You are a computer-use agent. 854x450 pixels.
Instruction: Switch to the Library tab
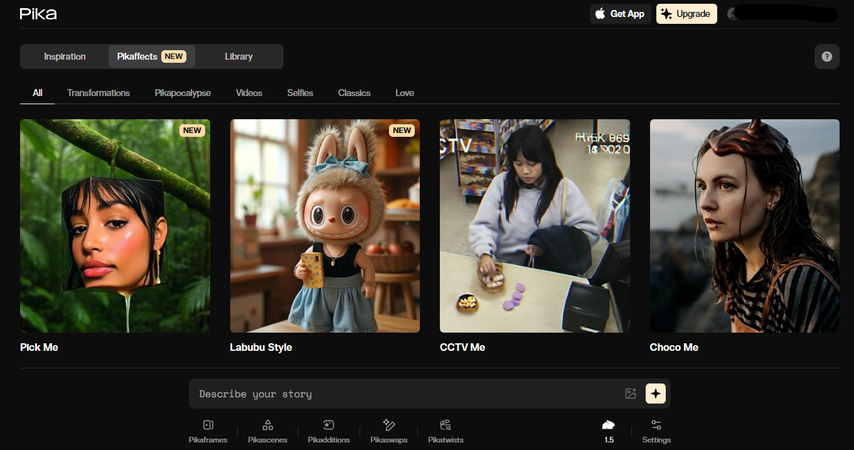click(x=239, y=57)
